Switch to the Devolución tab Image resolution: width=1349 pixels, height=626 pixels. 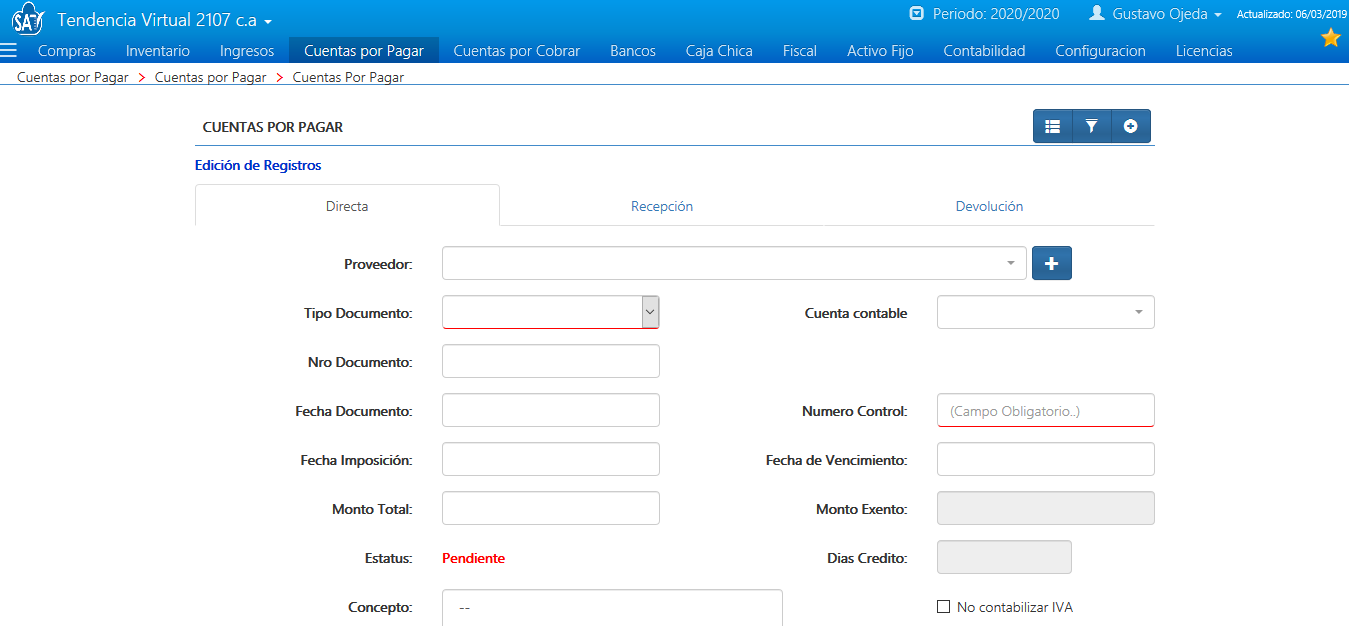(989, 206)
